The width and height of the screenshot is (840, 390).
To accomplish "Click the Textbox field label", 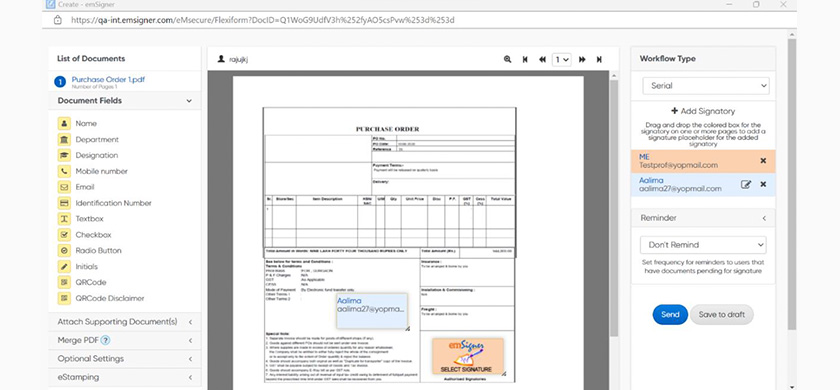I will 89,219.
